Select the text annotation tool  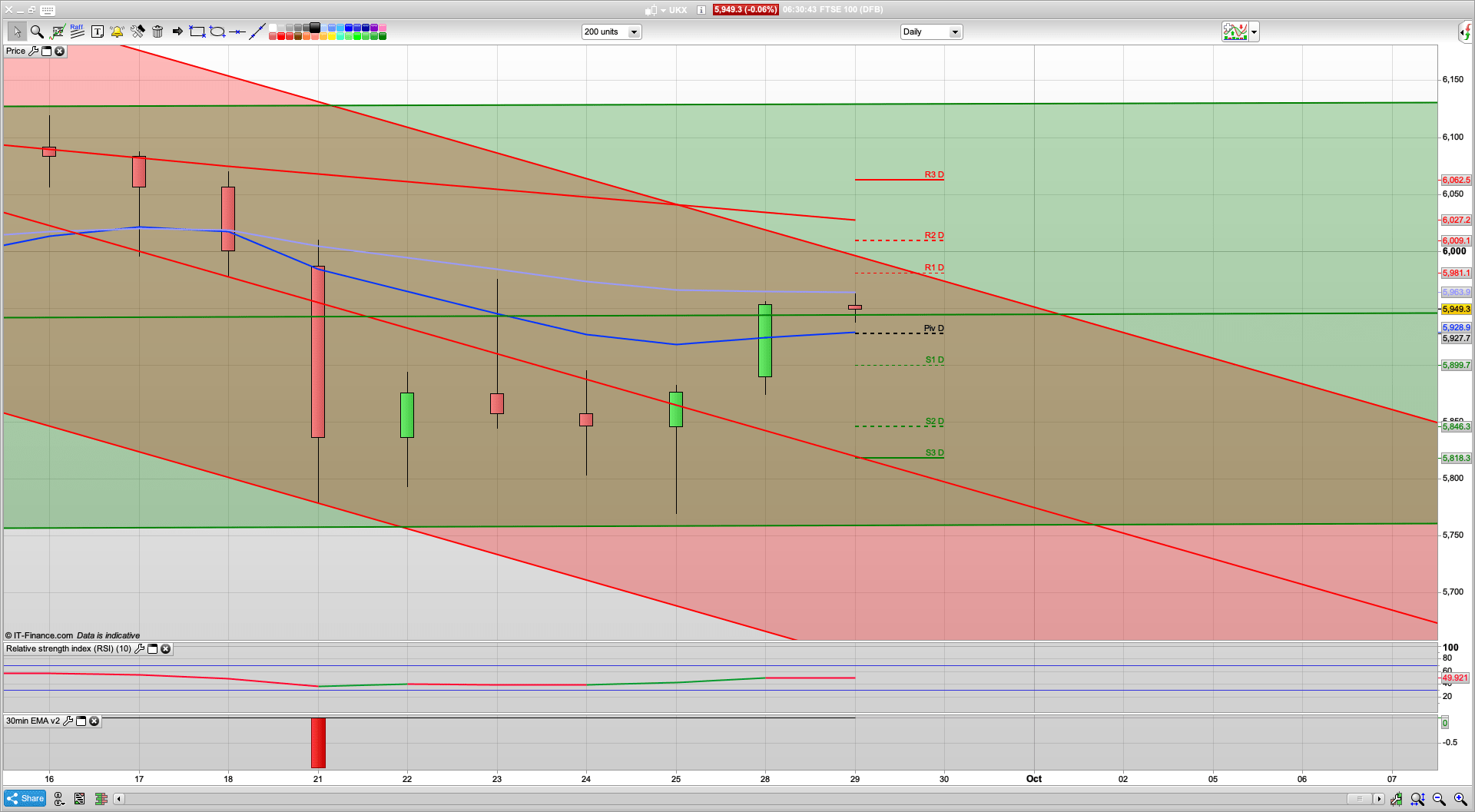98,31
